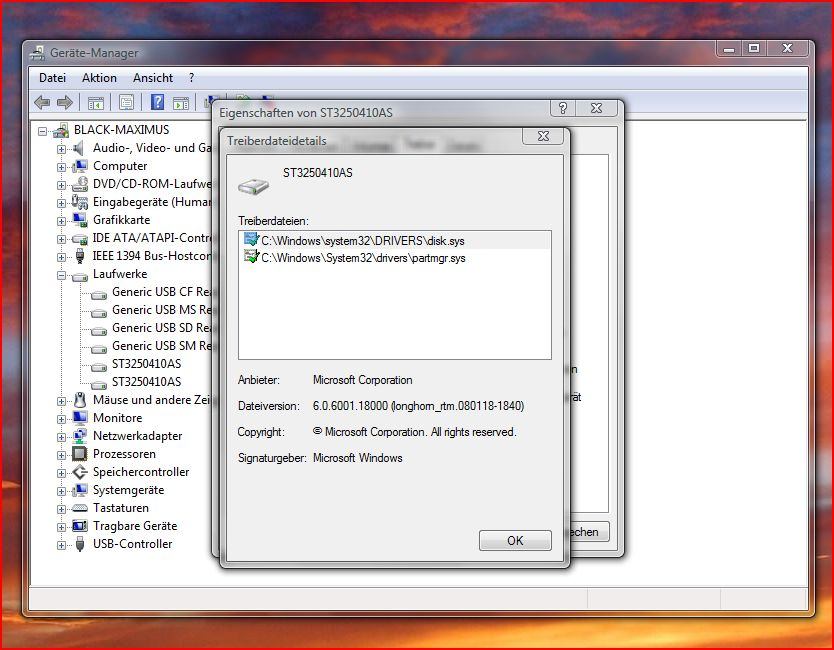Select the Systemgeräte category icon
The height and width of the screenshot is (650, 834).
80,490
